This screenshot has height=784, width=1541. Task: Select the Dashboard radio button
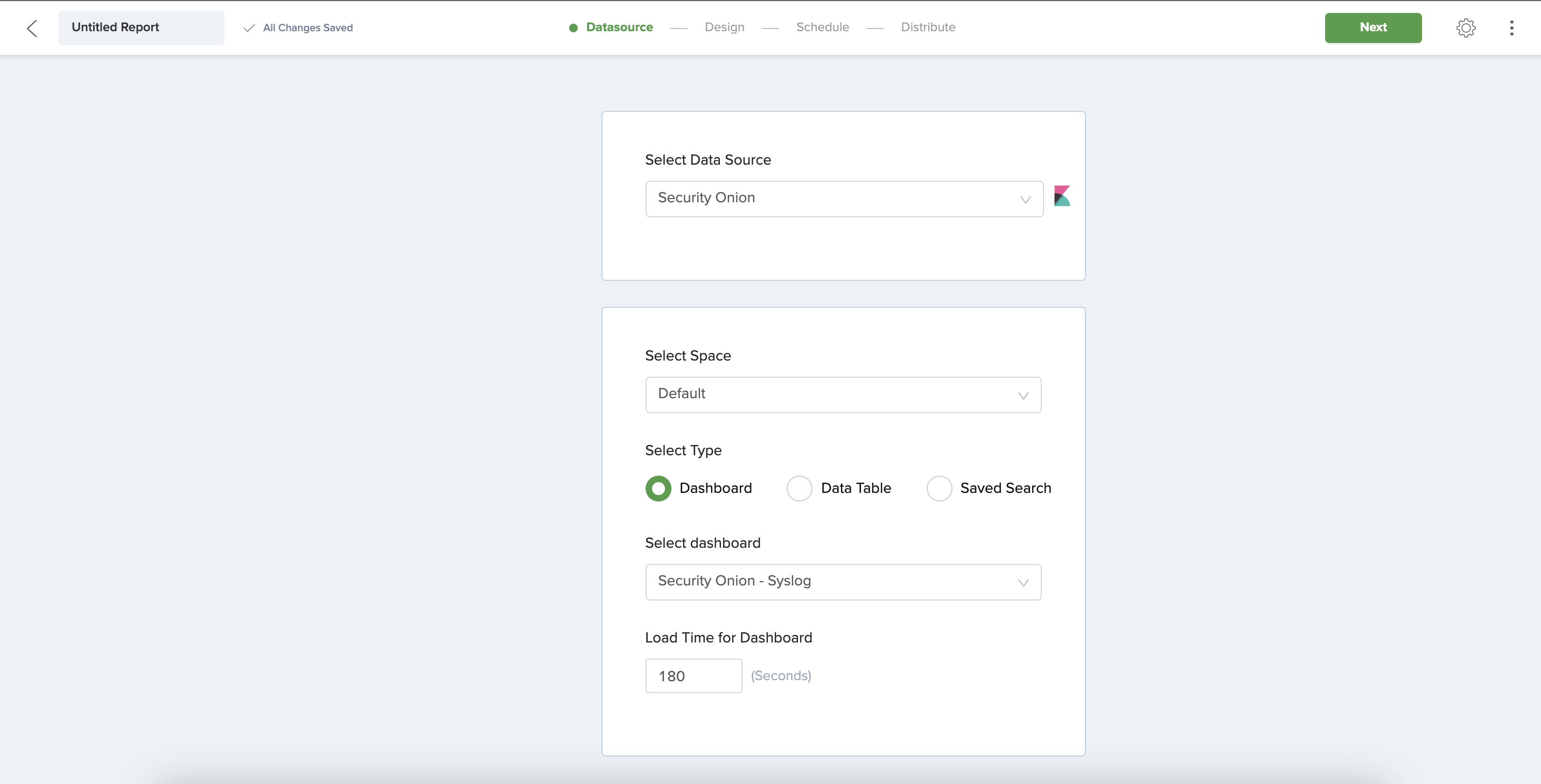[x=658, y=489]
